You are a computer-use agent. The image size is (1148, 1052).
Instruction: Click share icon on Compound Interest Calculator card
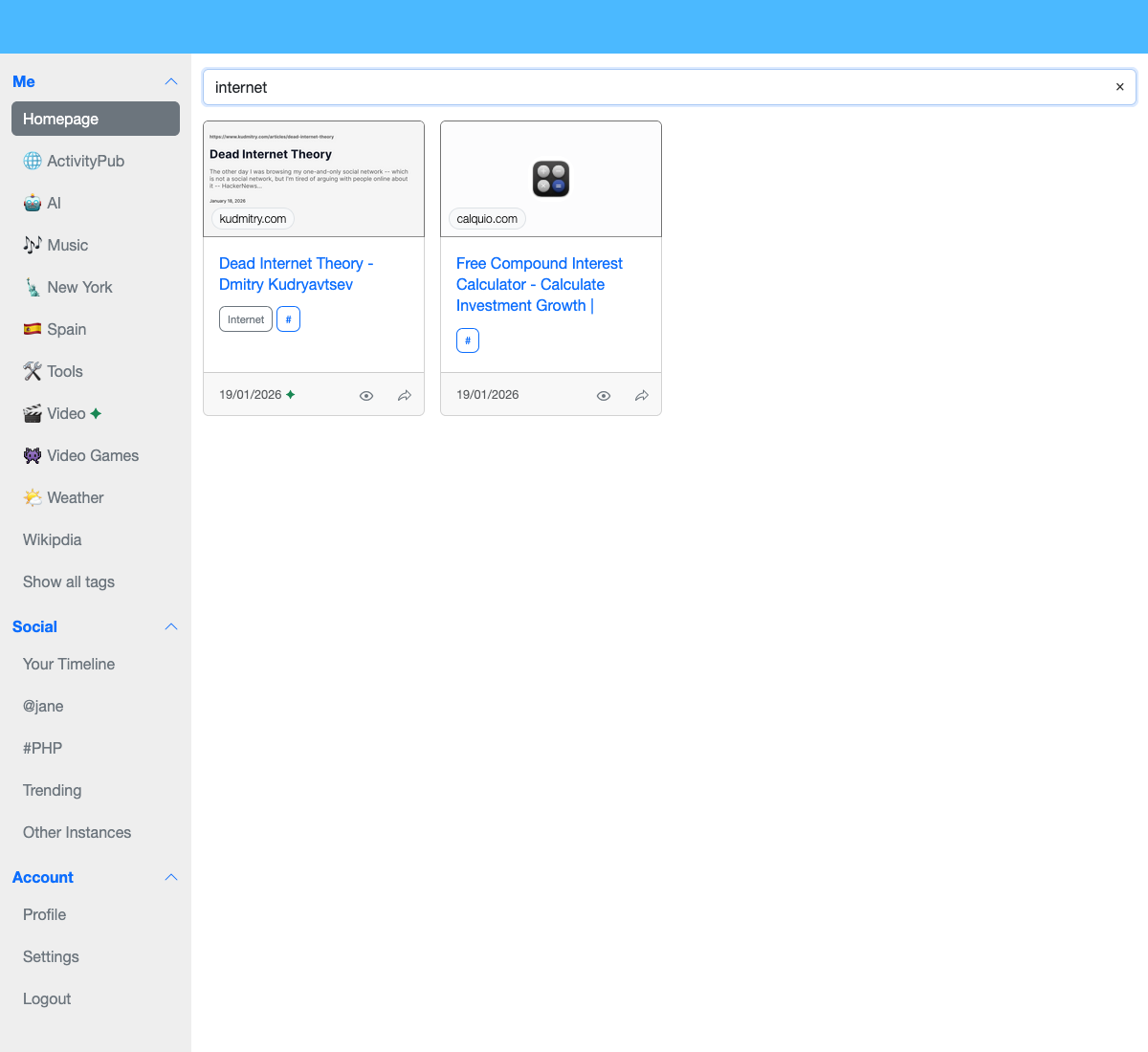[642, 395]
